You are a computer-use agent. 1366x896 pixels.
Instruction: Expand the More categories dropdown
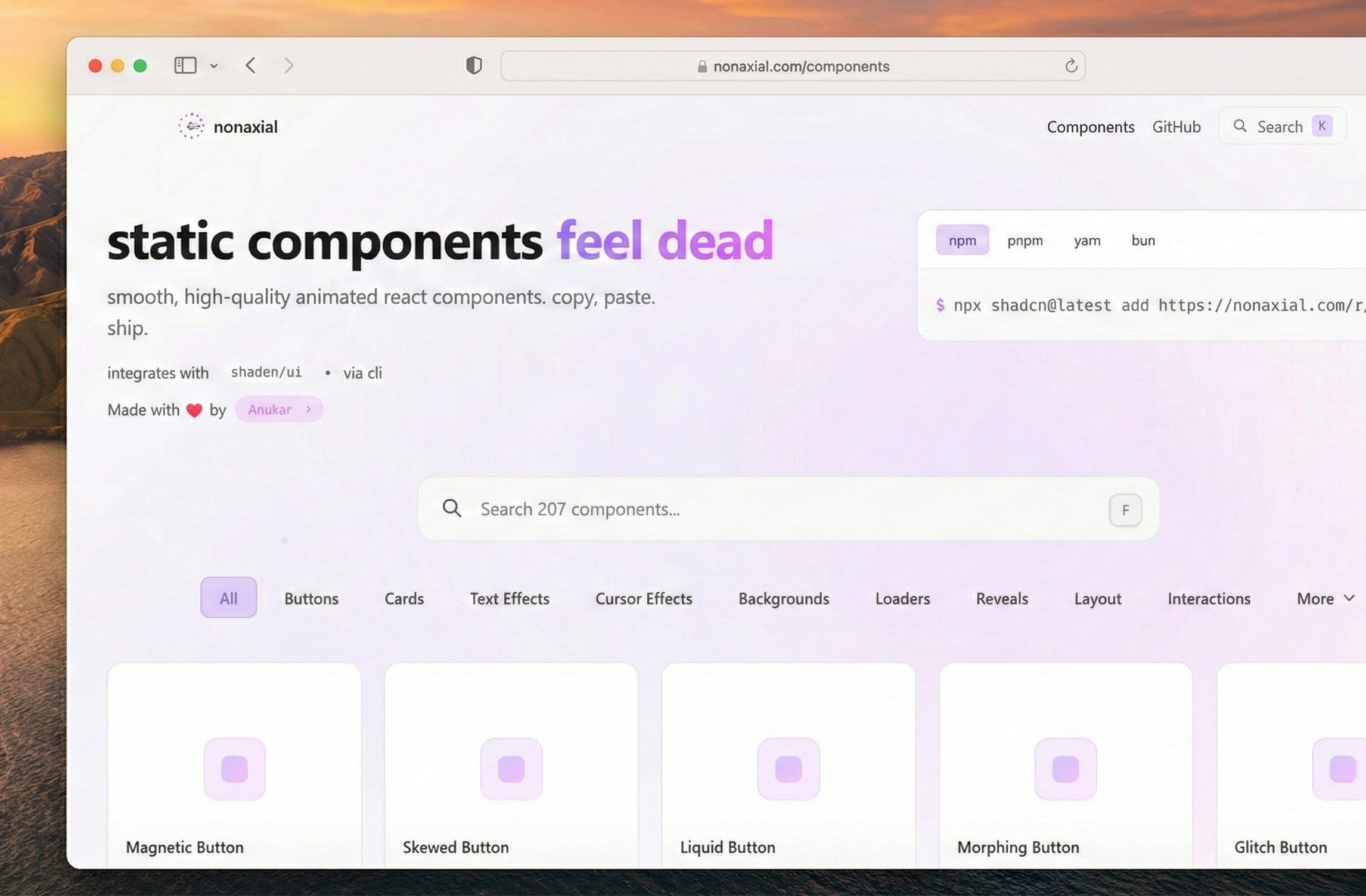point(1325,598)
